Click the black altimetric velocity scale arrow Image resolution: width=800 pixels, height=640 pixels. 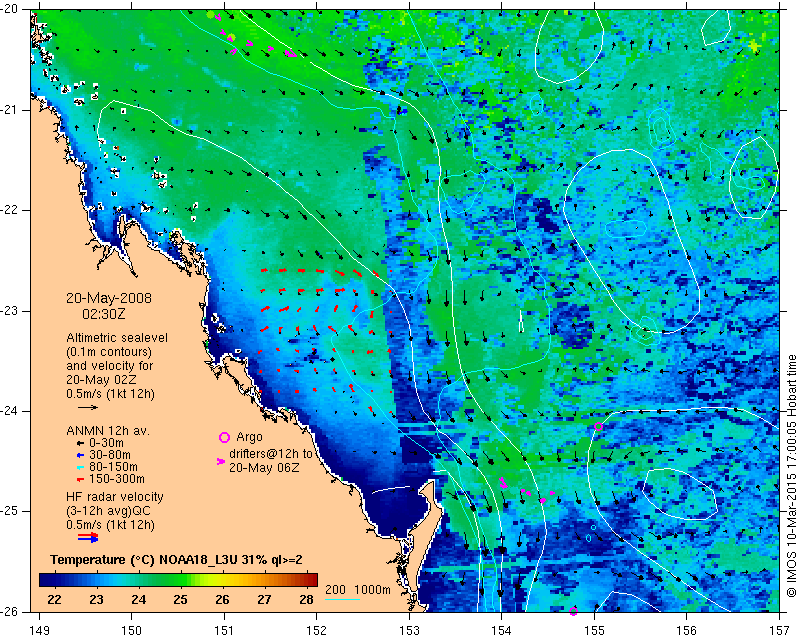click(88, 407)
